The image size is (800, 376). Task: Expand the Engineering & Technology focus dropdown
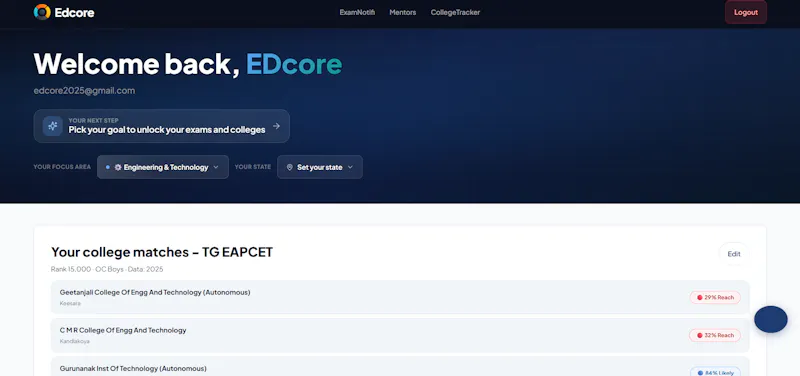[163, 167]
